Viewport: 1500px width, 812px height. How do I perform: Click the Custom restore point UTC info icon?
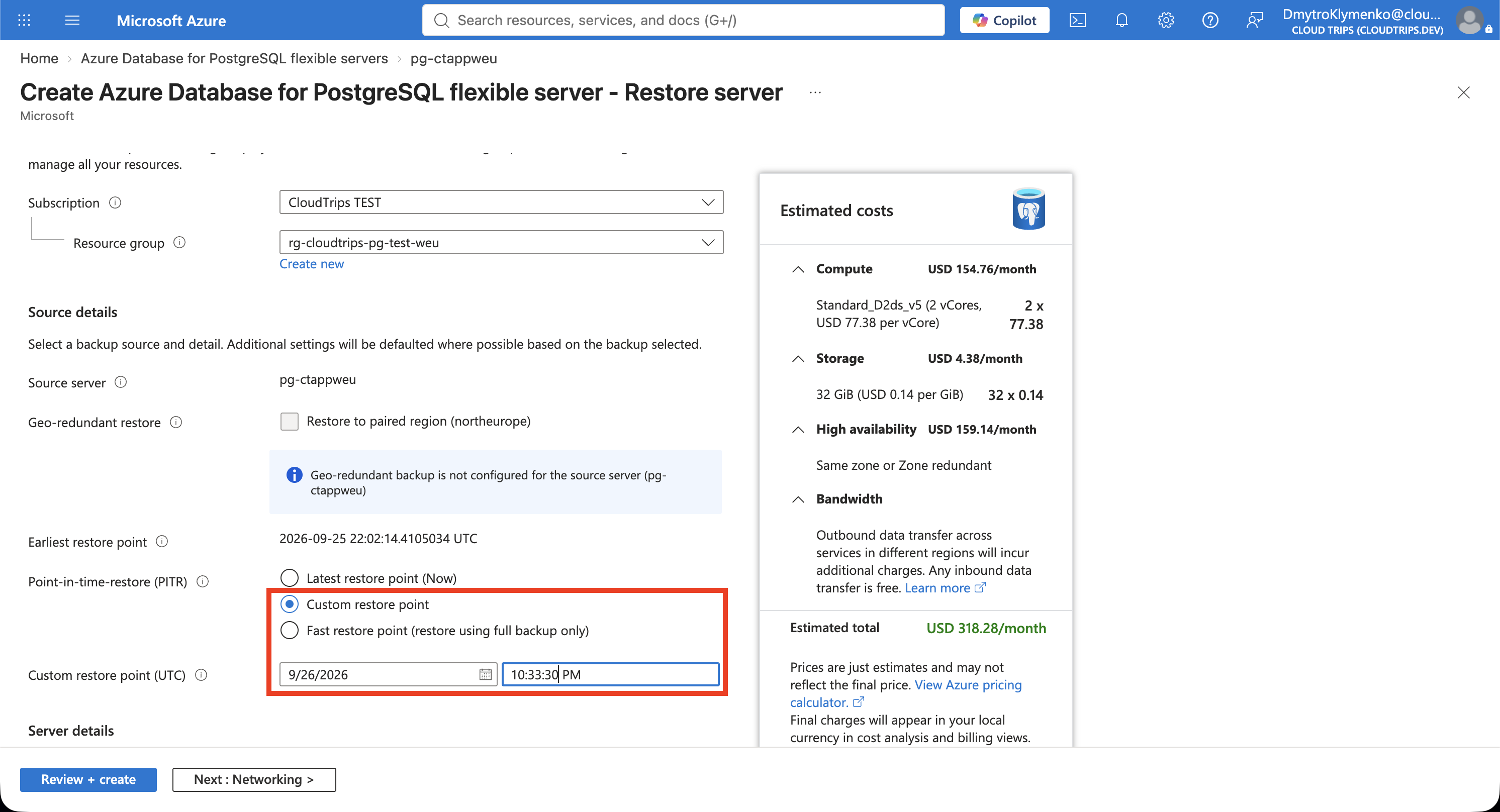[201, 675]
